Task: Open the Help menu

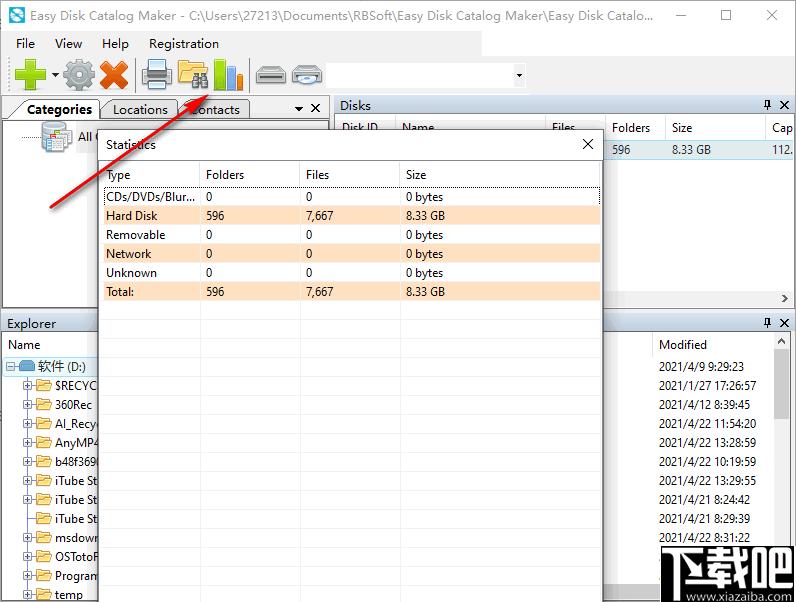Action: tap(115, 44)
